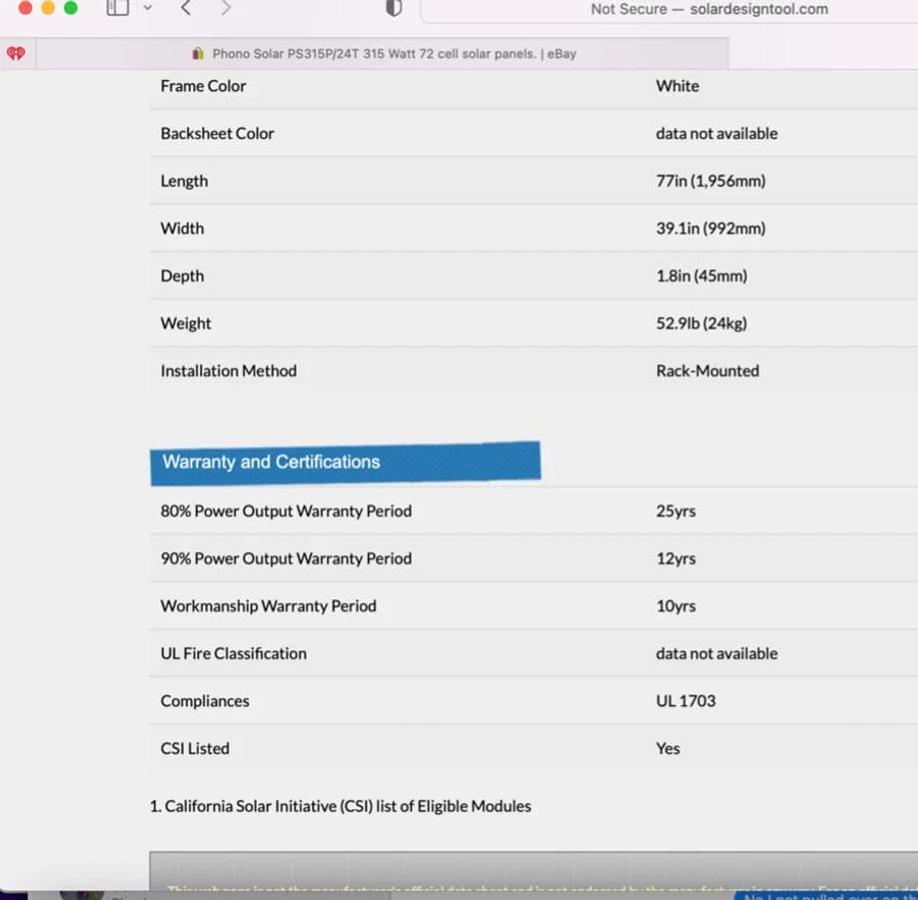Minimize the window using yellow button
918x900 pixels.
[x=48, y=8]
